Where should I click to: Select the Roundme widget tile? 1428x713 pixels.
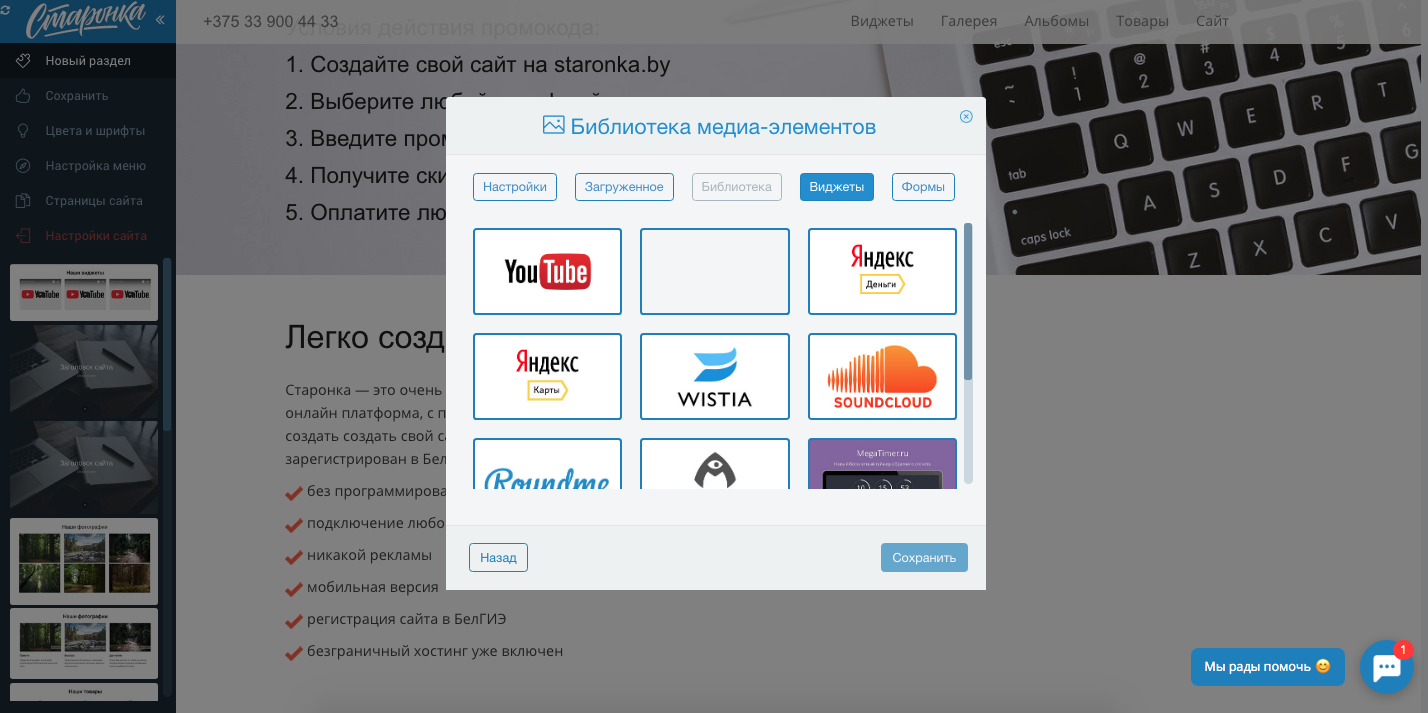coord(547,464)
